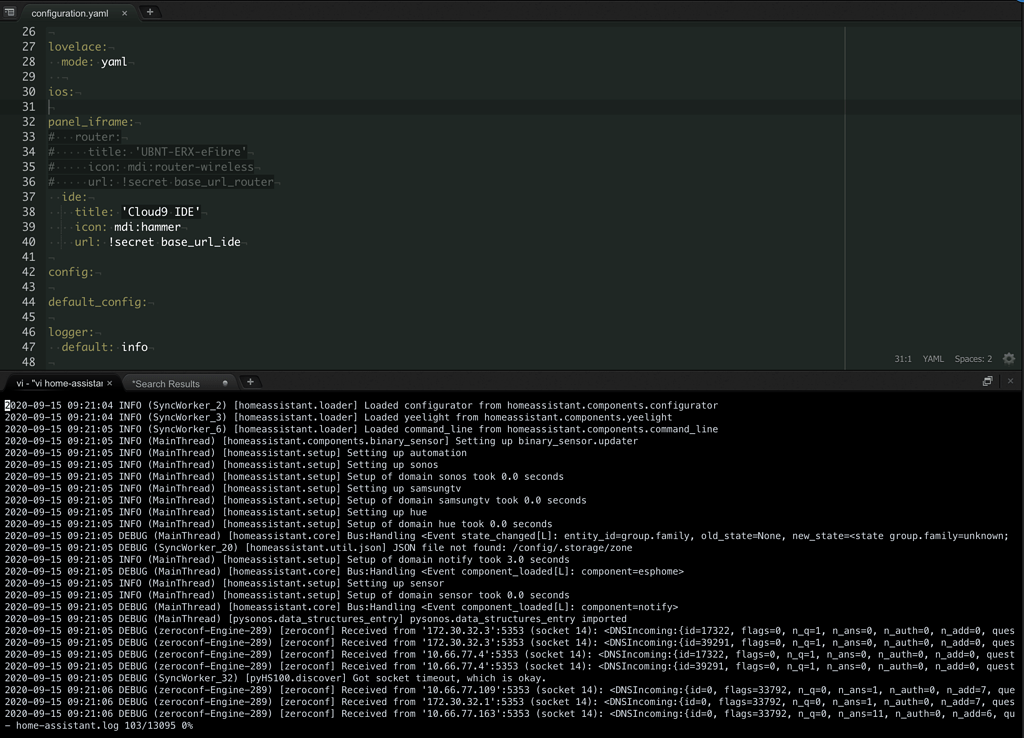Screen dimensions: 1024x738
Task: Close the console panel with its X icon
Action: click(1010, 380)
